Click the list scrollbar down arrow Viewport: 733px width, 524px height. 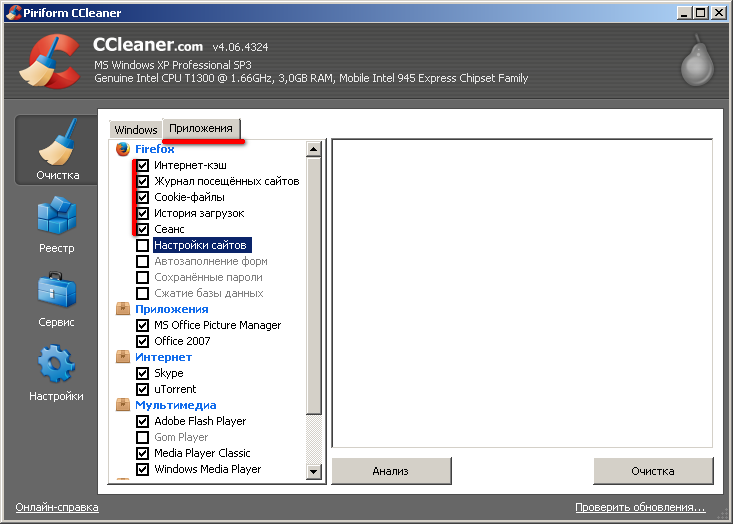(313, 472)
